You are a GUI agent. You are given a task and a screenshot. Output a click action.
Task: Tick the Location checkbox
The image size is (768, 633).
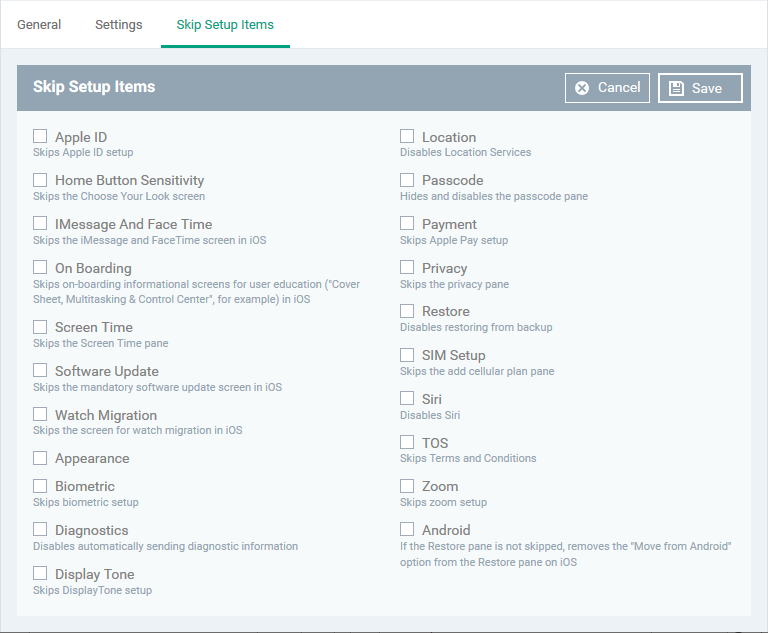tap(407, 136)
